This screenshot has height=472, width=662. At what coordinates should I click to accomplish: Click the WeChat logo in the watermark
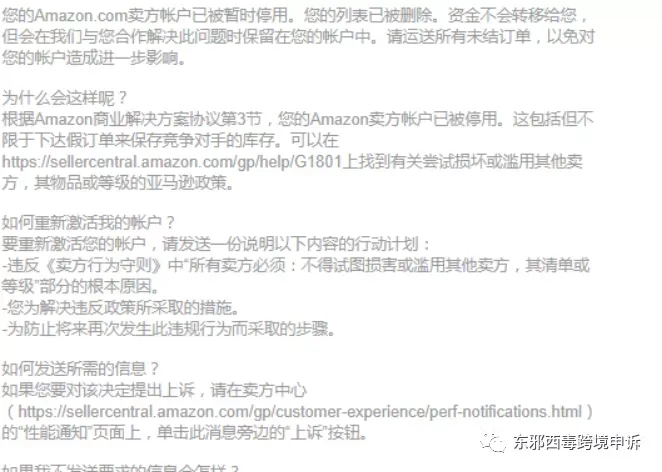click(492, 442)
